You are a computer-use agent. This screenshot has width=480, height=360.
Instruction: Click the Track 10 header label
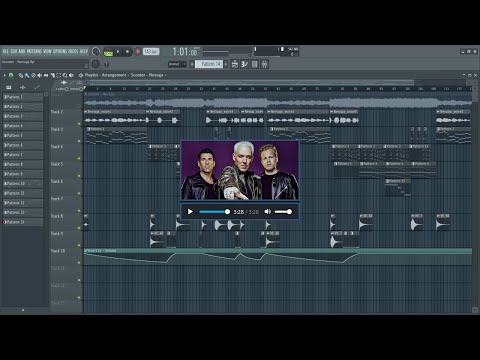(58, 251)
